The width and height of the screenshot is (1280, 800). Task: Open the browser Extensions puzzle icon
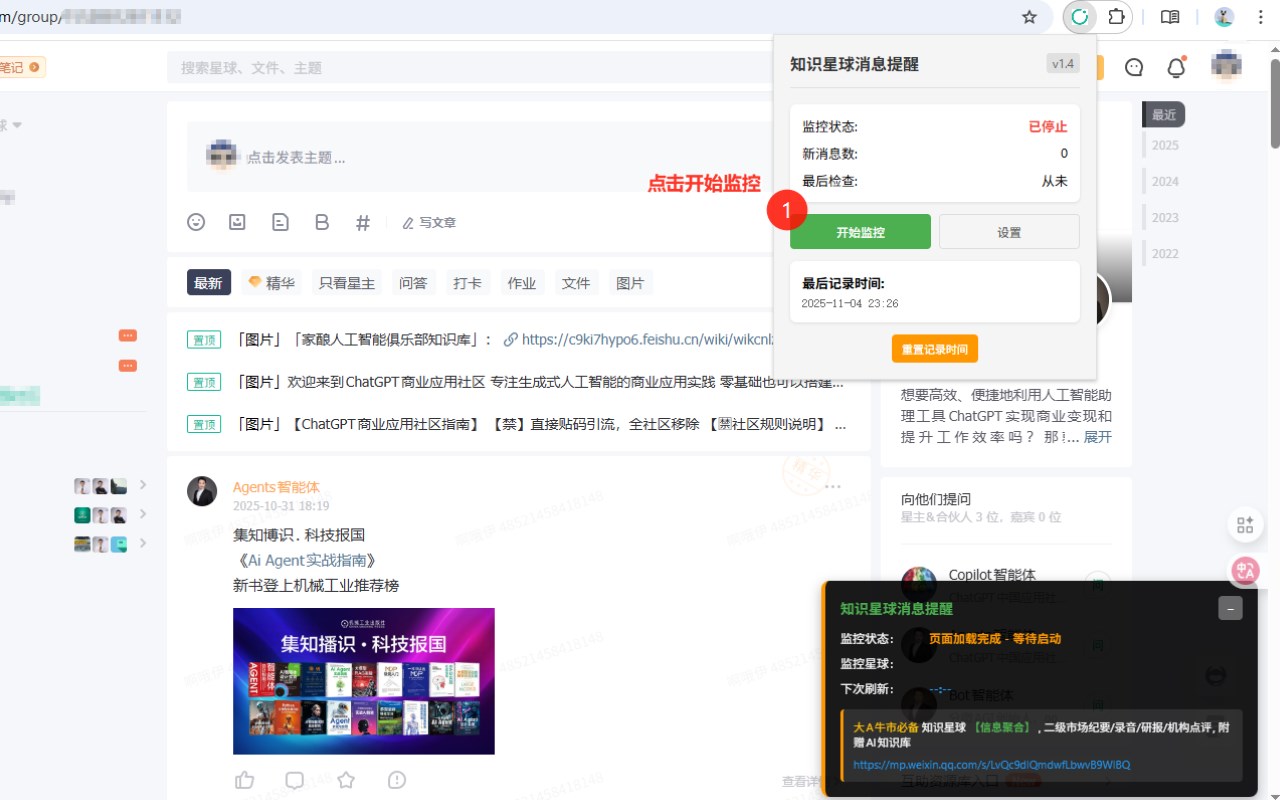(x=1116, y=17)
